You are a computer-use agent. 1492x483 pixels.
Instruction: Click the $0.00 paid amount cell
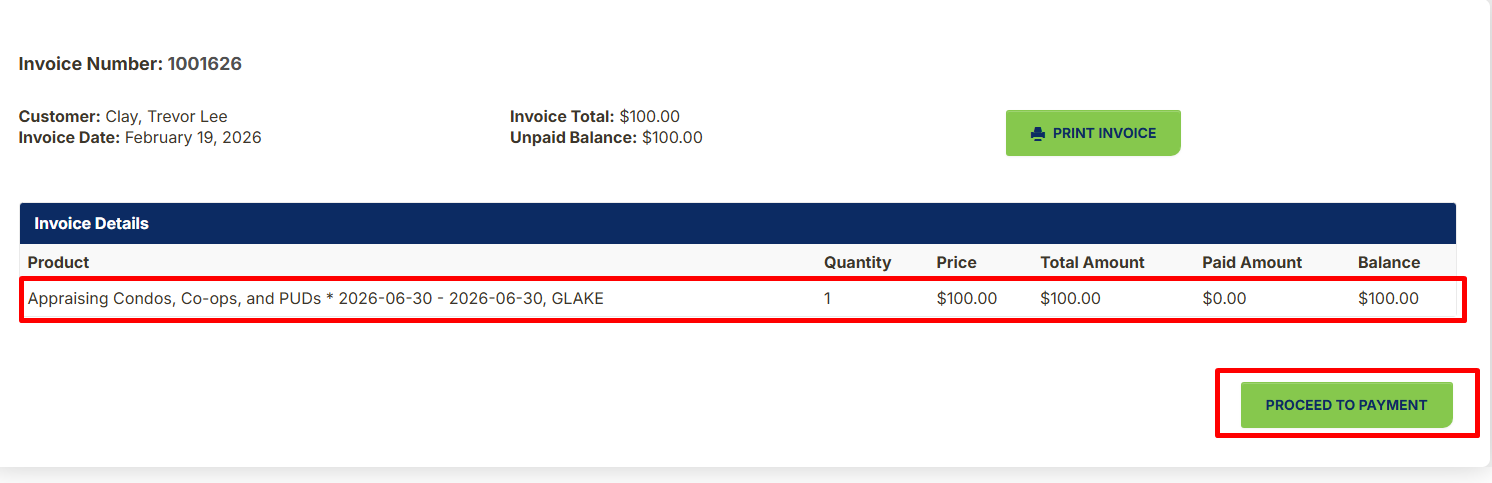(1224, 298)
